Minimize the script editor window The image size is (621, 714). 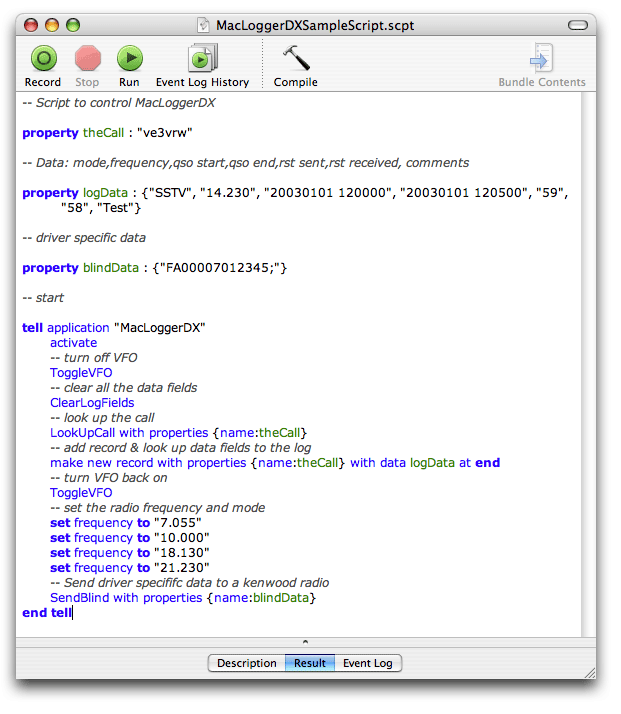[x=52, y=24]
